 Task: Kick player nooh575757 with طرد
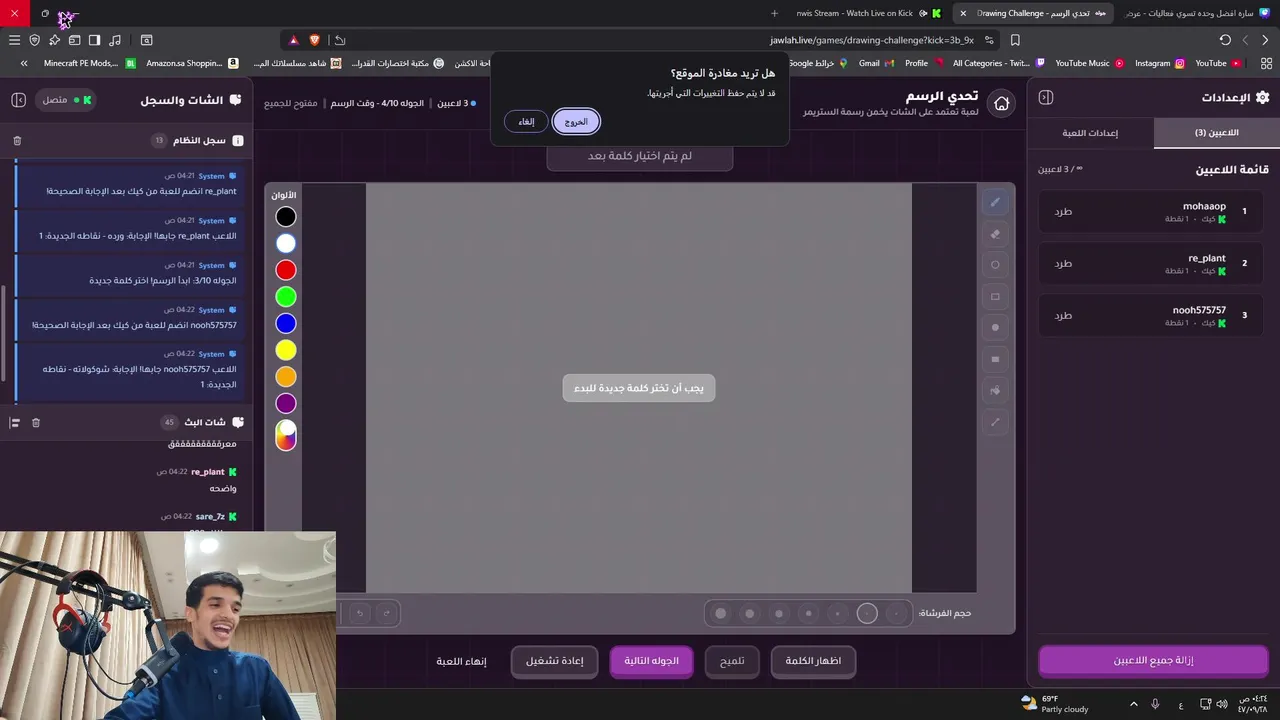[1063, 315]
